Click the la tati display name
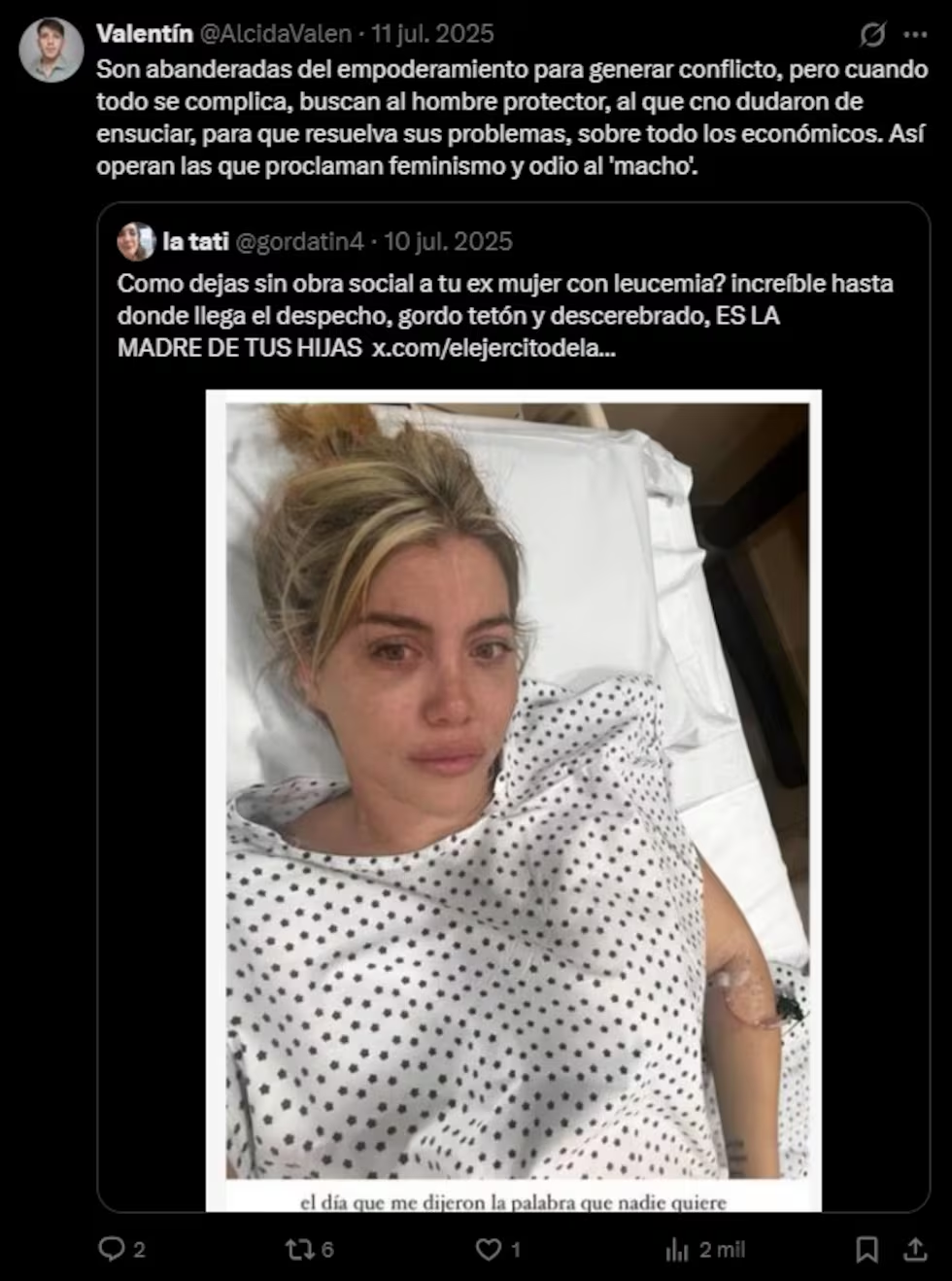The image size is (952, 1281). click(195, 241)
